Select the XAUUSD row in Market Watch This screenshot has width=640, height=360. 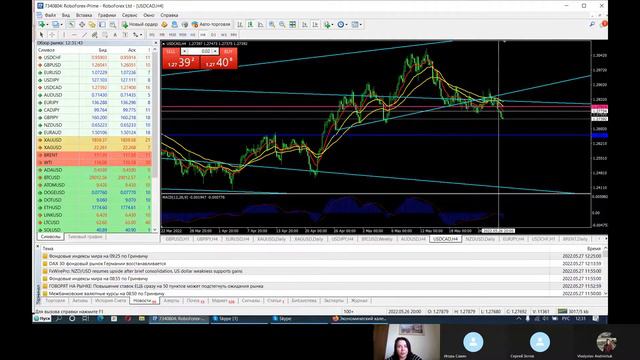(x=94, y=140)
